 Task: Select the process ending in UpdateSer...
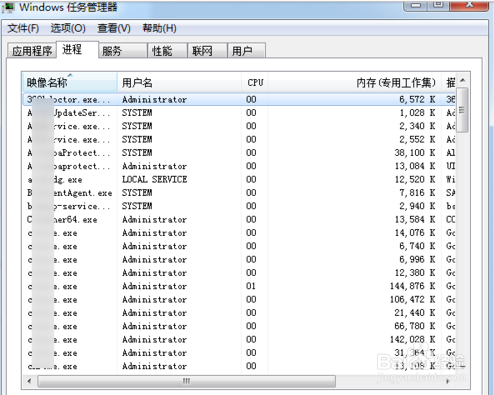click(x=239, y=113)
